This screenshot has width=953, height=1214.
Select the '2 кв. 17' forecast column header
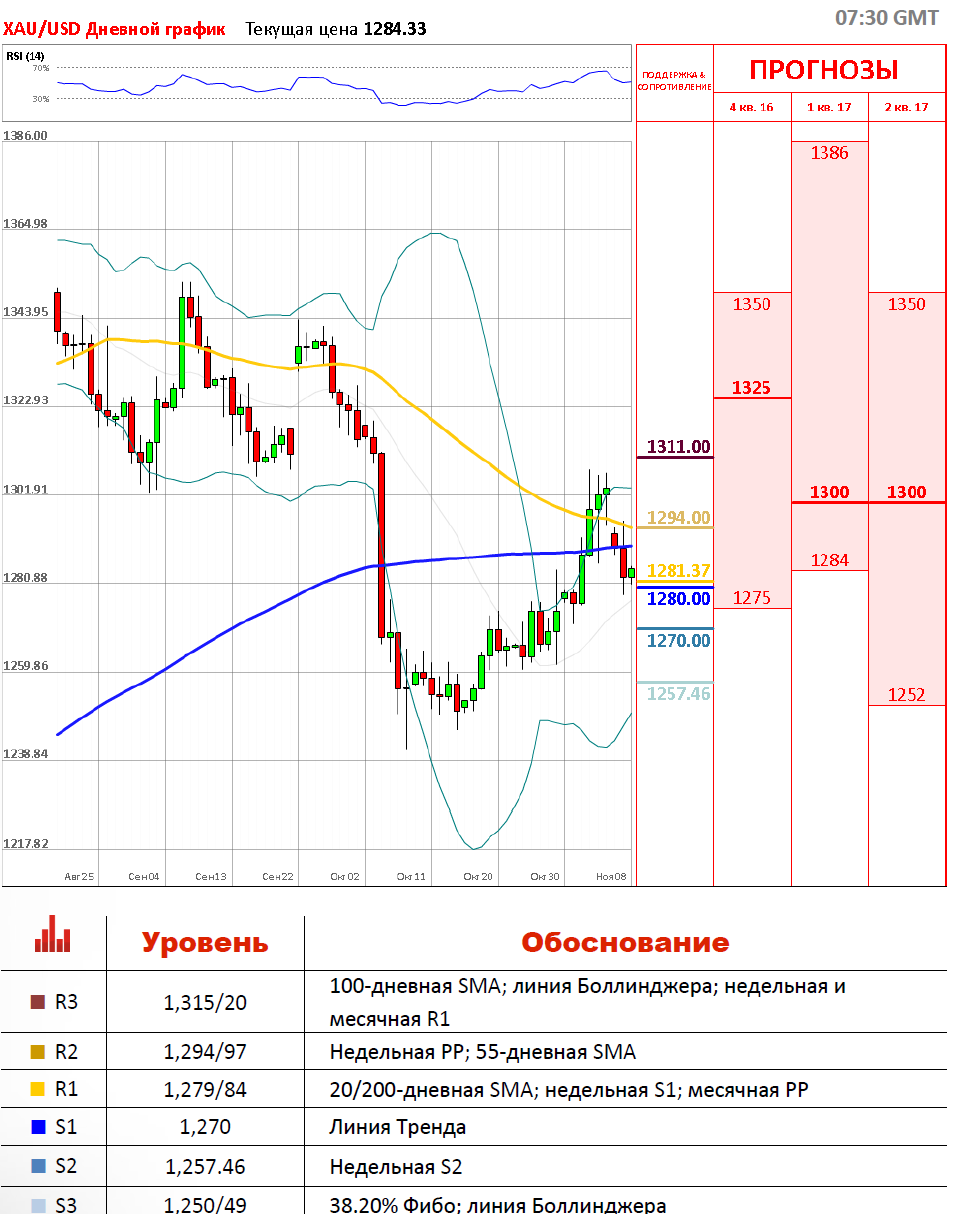(907, 107)
